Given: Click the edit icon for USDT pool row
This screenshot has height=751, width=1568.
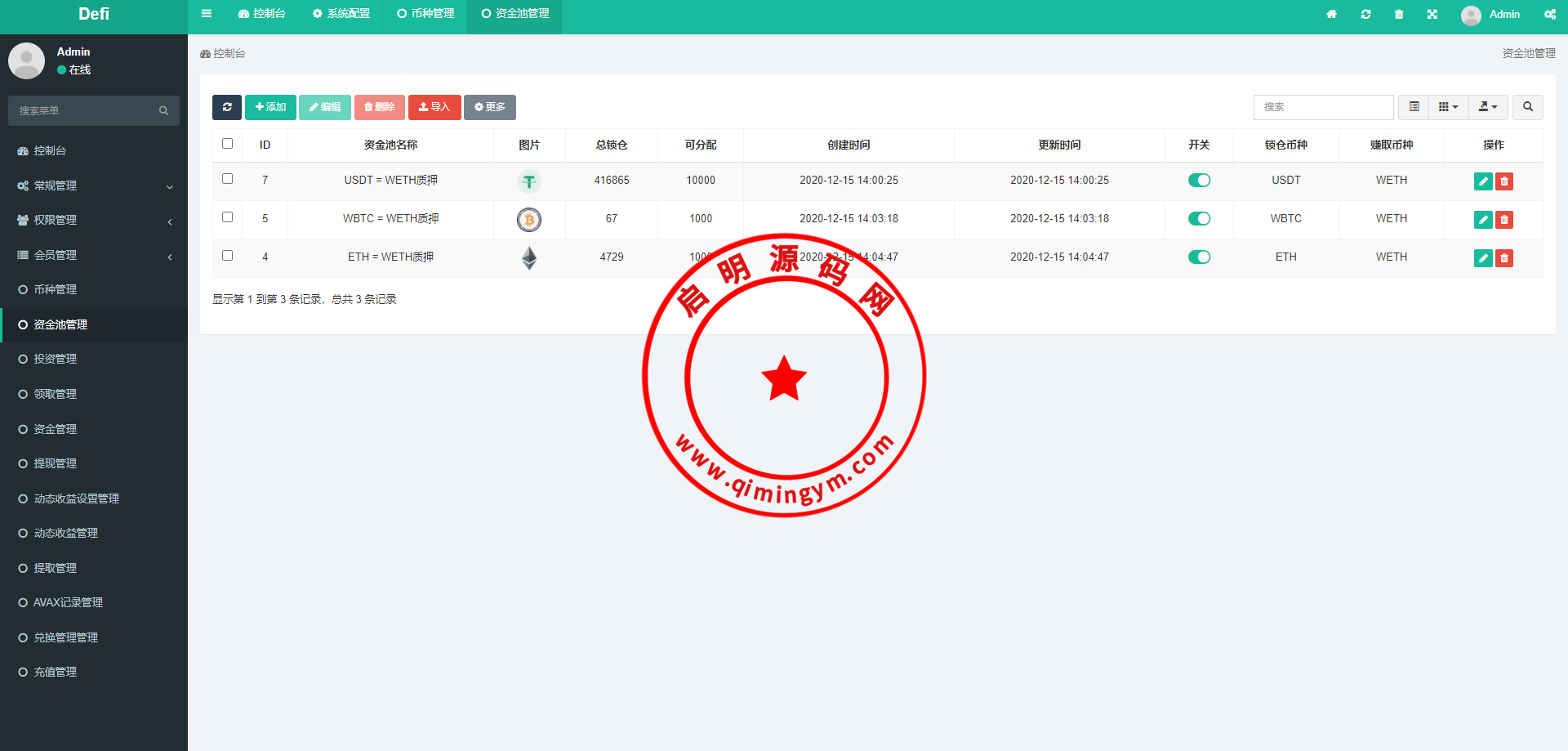Looking at the screenshot, I should (1483, 181).
